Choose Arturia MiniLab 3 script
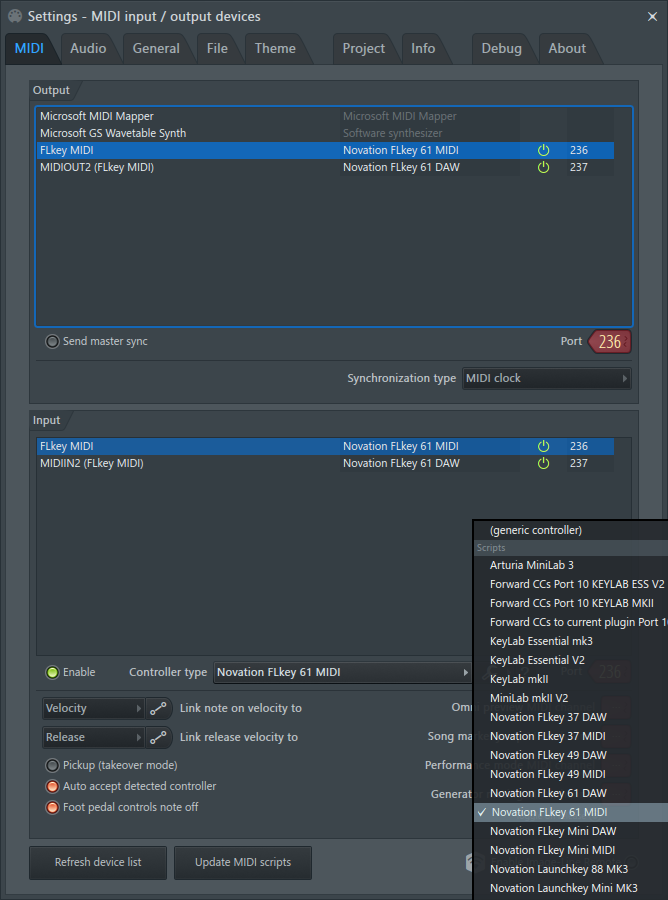The height and width of the screenshot is (900, 668). [x=572, y=565]
